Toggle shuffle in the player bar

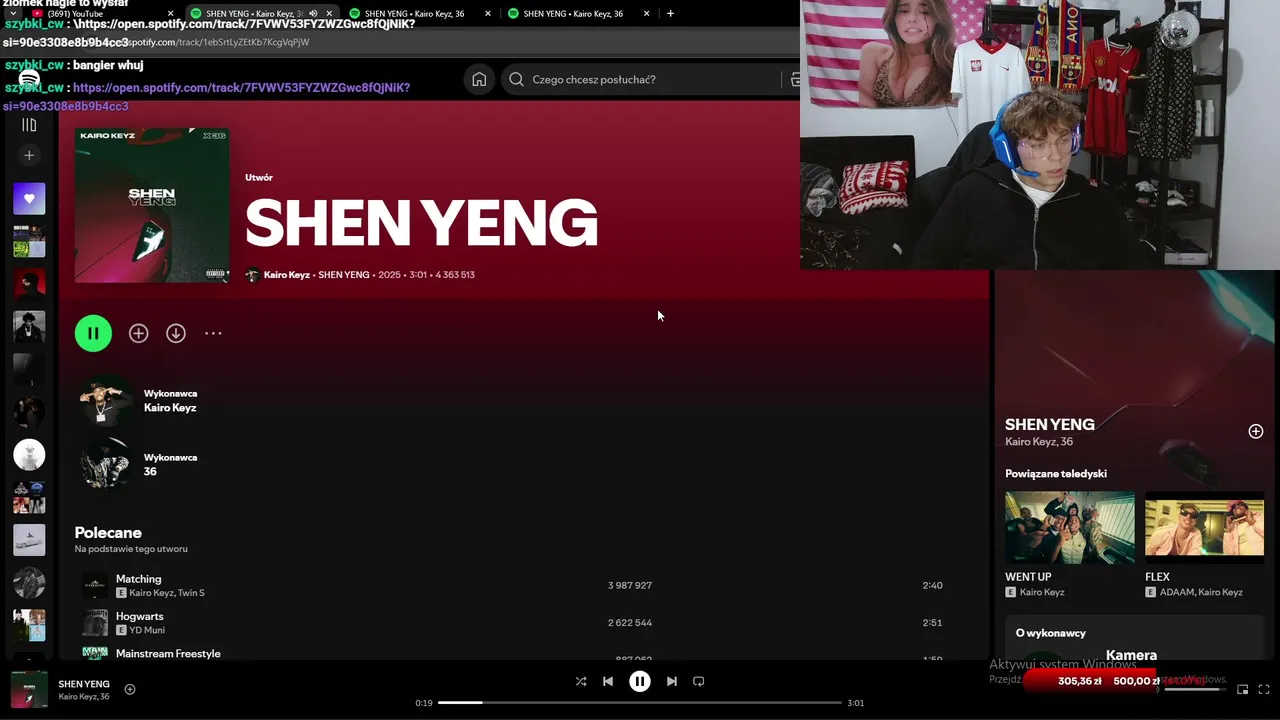(x=581, y=681)
